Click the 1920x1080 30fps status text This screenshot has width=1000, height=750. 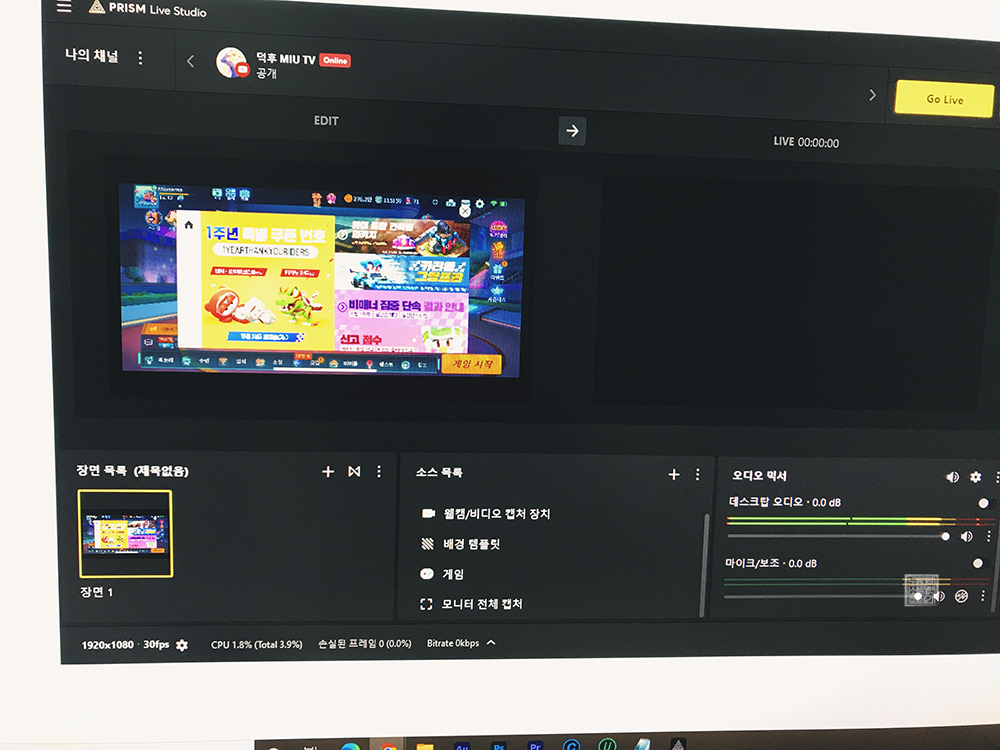pos(125,645)
